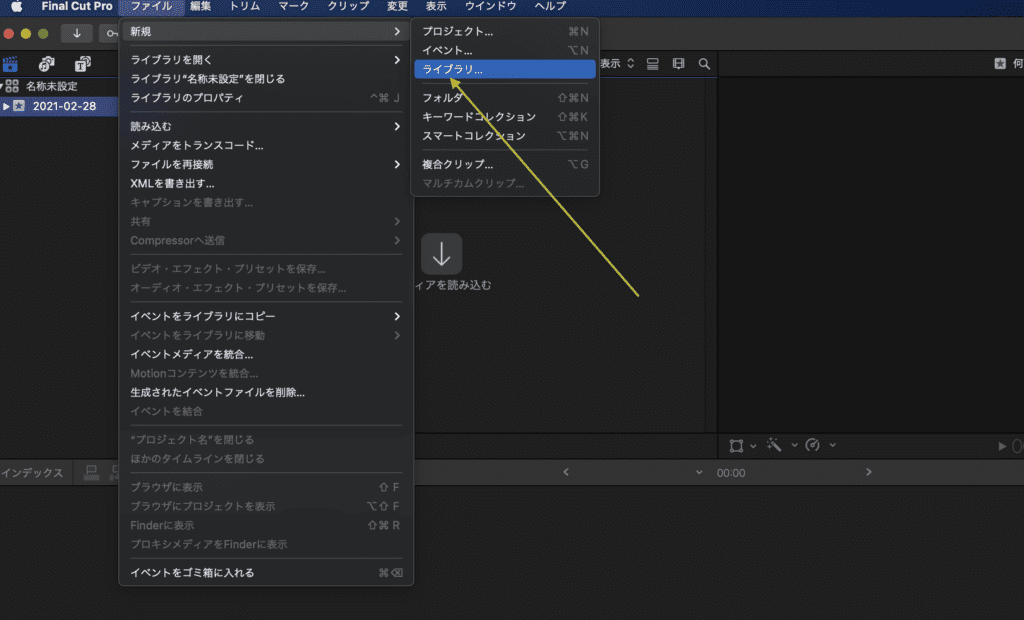Open the 変更 menu
The width and height of the screenshot is (1024, 620).
[x=397, y=7]
